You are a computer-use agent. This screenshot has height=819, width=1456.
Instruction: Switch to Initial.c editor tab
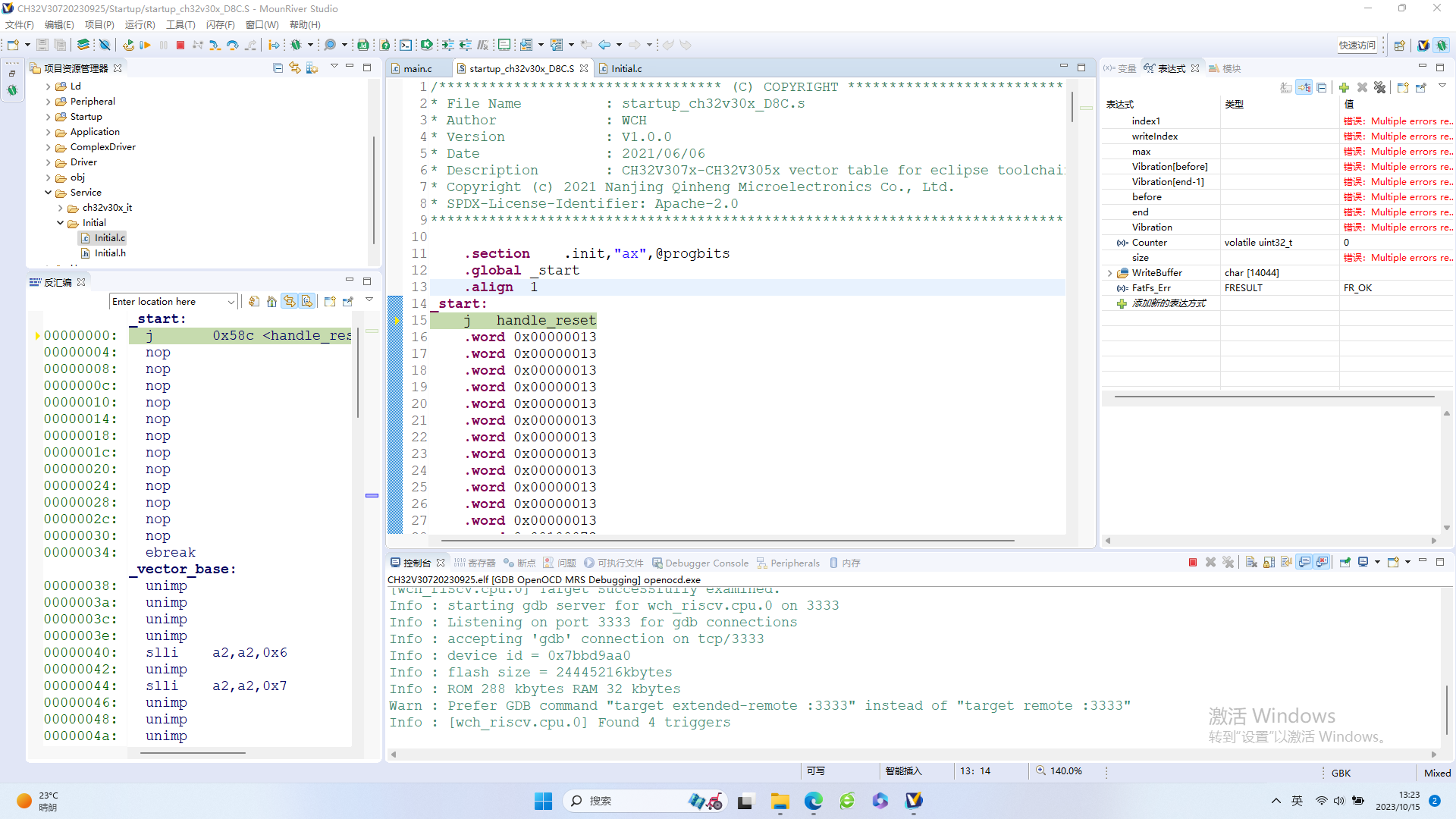point(626,68)
